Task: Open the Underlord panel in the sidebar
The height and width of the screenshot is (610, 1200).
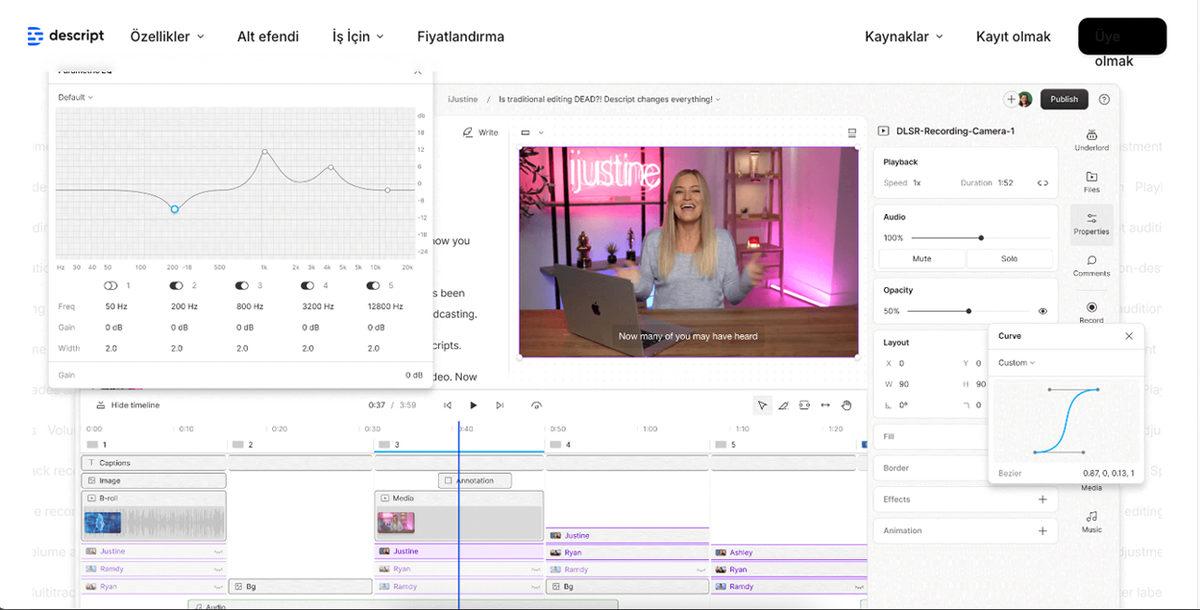Action: pyautogui.click(x=1091, y=139)
